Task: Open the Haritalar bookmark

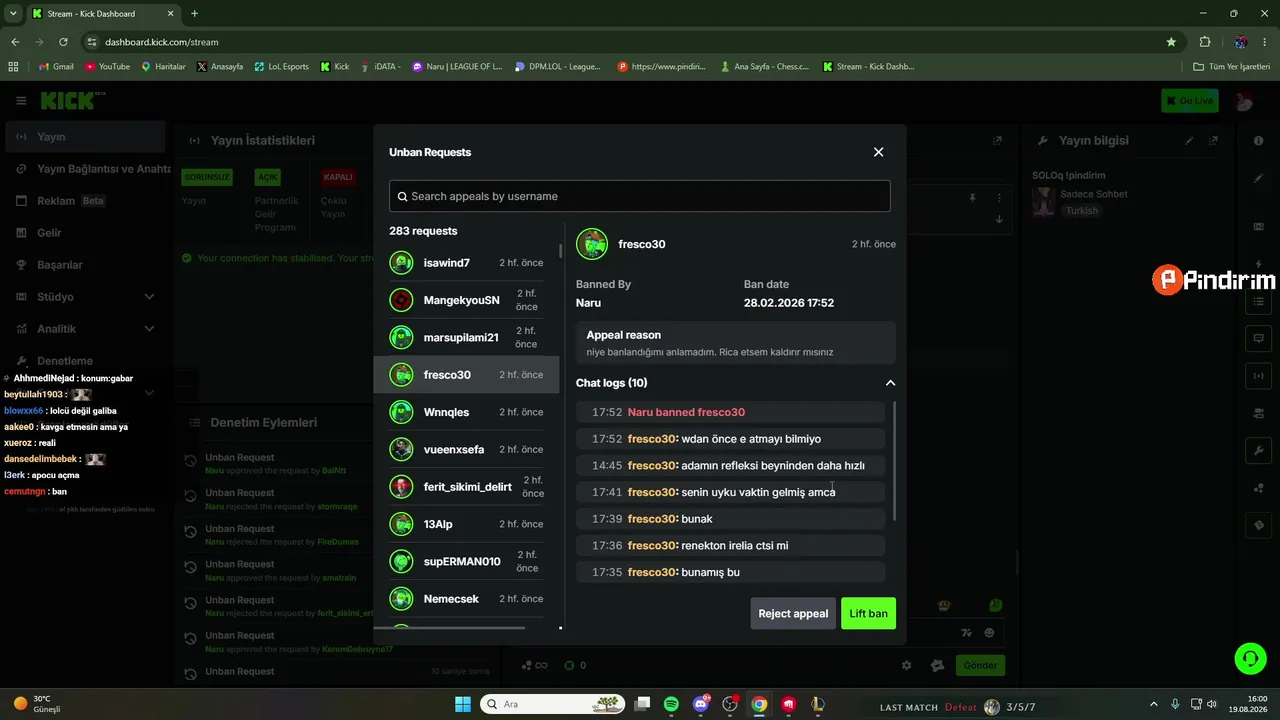Action: [x=163, y=67]
